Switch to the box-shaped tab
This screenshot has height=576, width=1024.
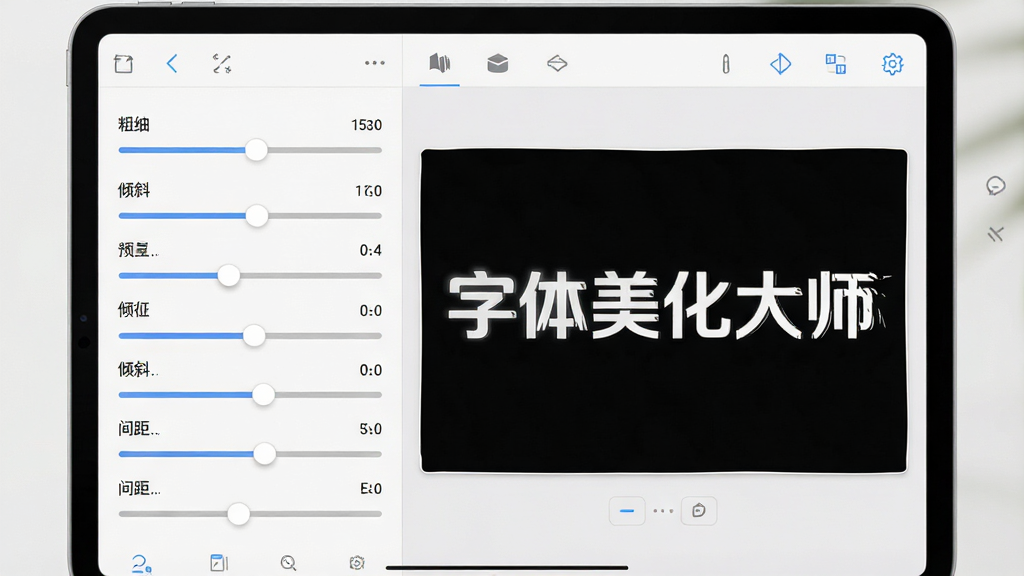pos(498,63)
